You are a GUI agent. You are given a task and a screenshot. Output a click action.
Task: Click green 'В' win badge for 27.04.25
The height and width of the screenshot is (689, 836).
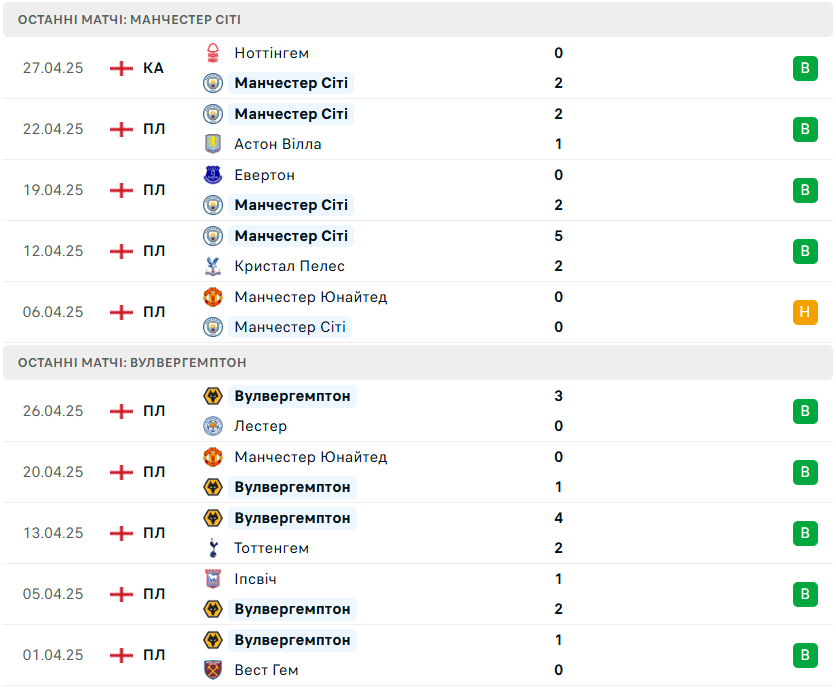tap(805, 68)
